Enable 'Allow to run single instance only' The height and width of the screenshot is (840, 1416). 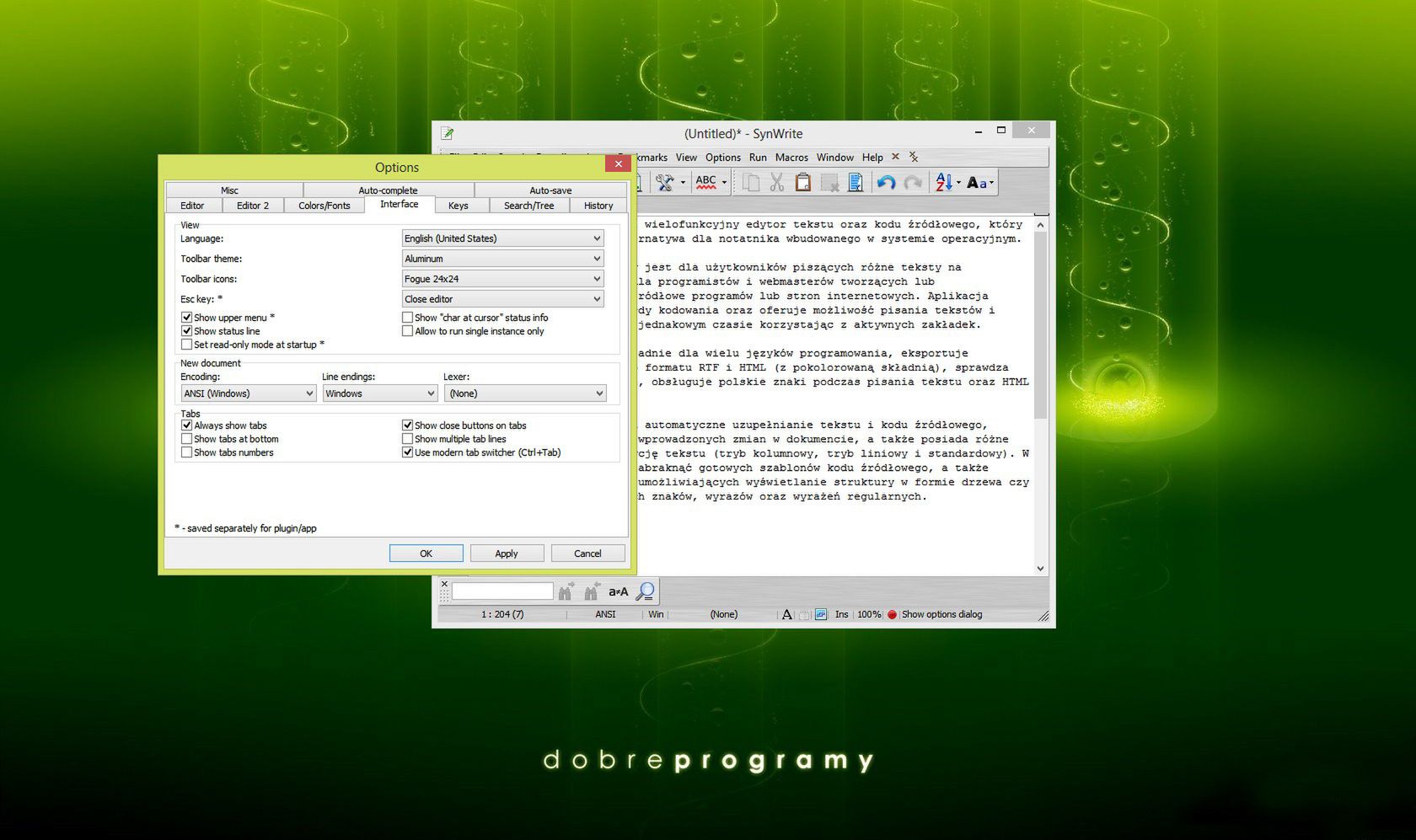[407, 331]
